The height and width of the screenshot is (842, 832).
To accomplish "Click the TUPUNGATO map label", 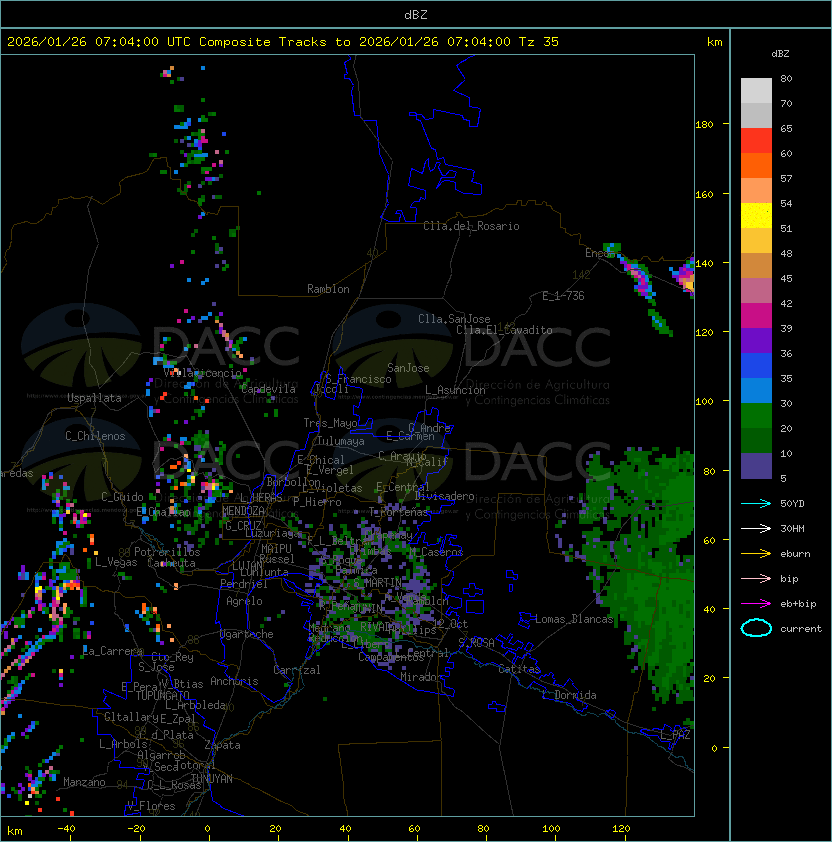I will (162, 696).
